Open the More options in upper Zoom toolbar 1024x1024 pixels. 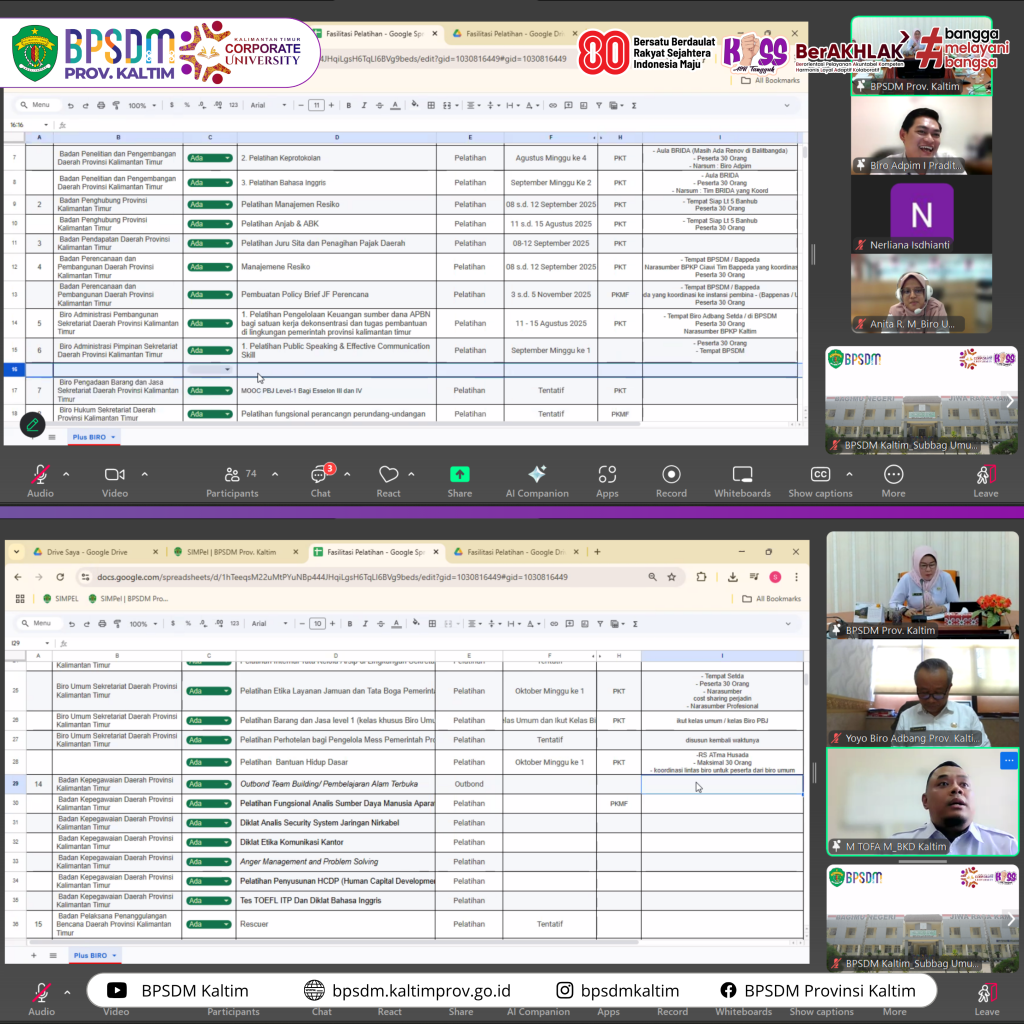click(893, 481)
